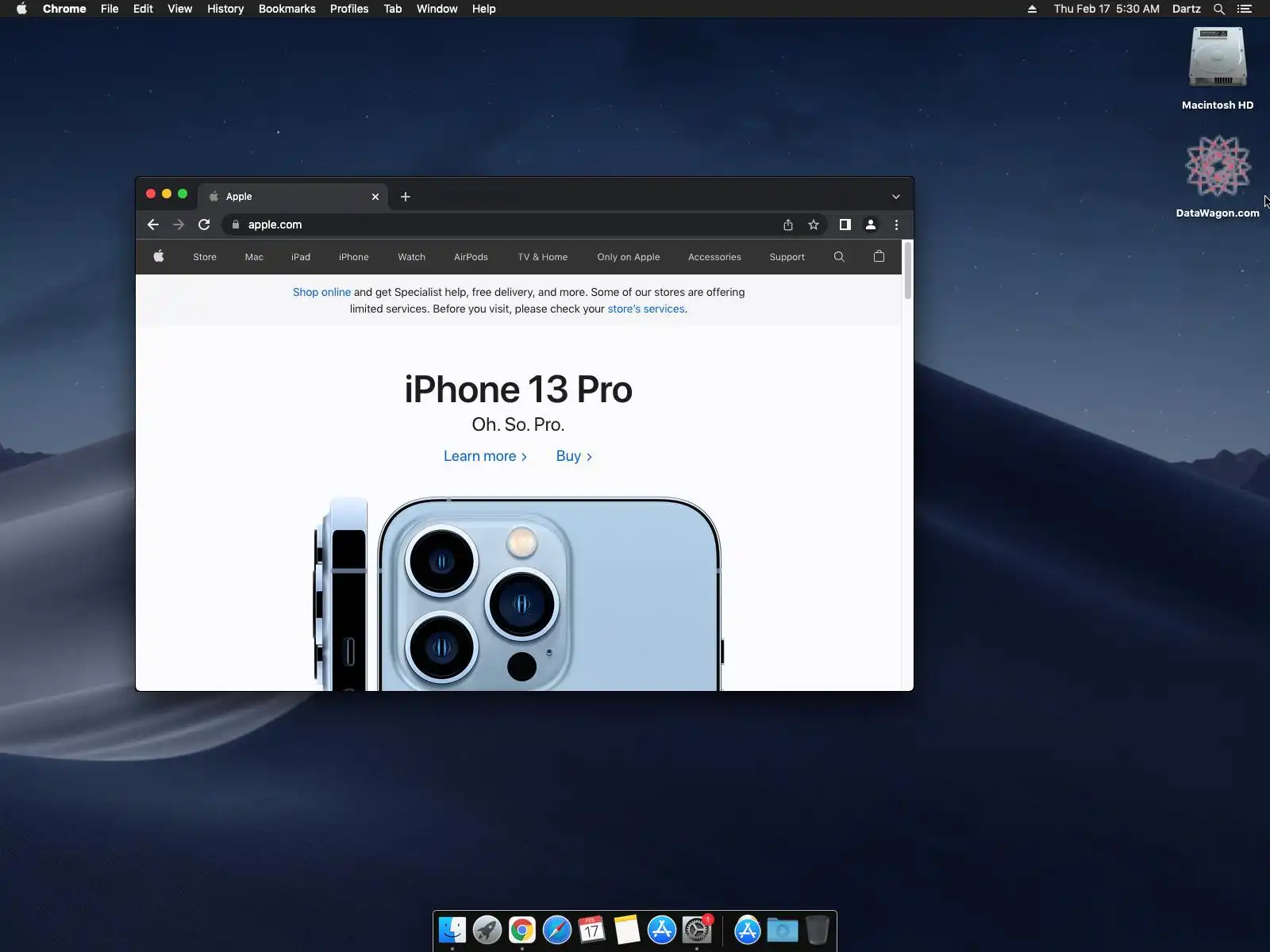Launch Safari from the Dock

(x=557, y=930)
